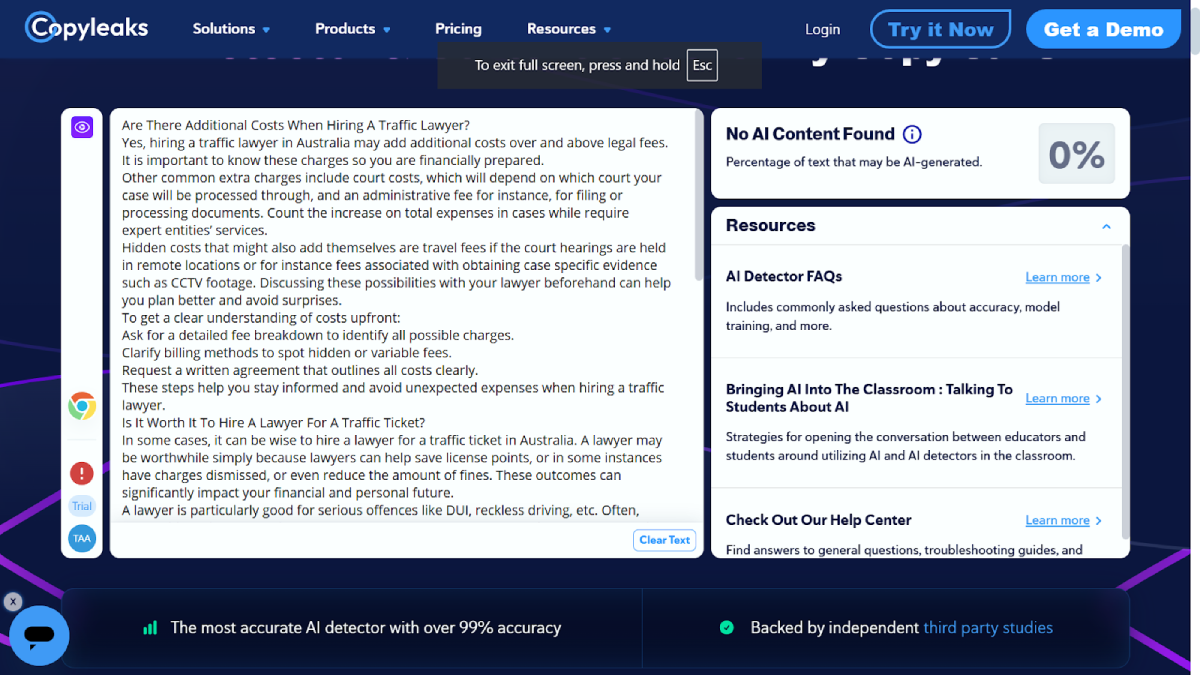Open the Resources navigation dropdown

pyautogui.click(x=568, y=29)
